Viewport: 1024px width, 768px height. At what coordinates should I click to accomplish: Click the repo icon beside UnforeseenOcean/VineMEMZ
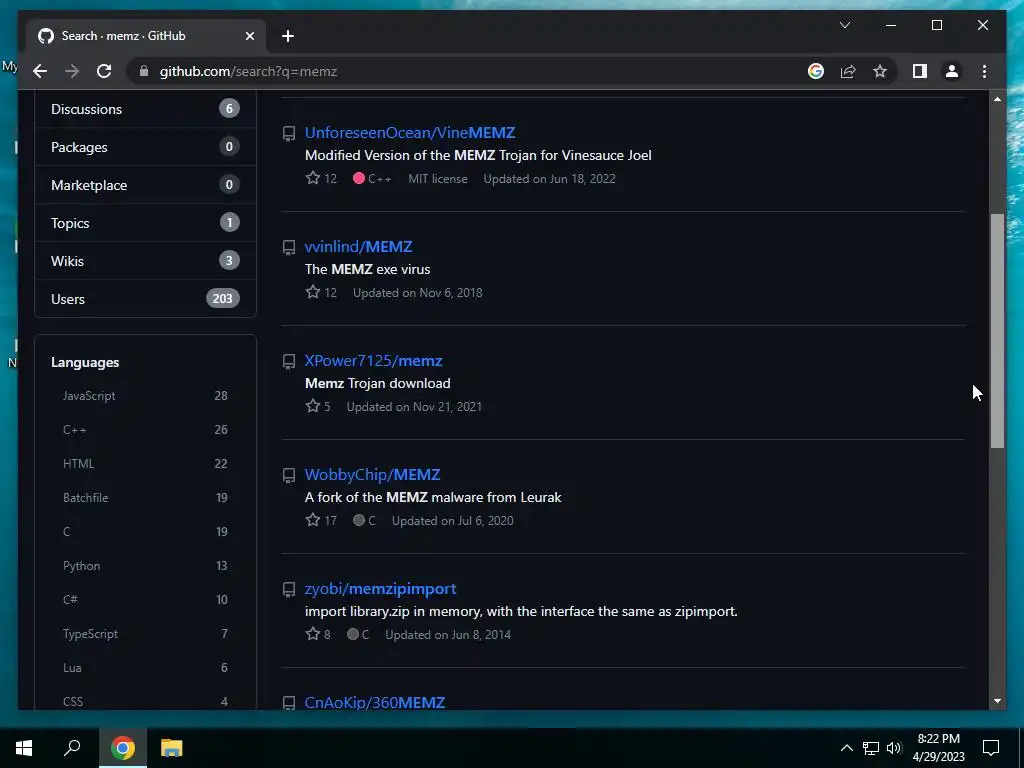pos(289,133)
